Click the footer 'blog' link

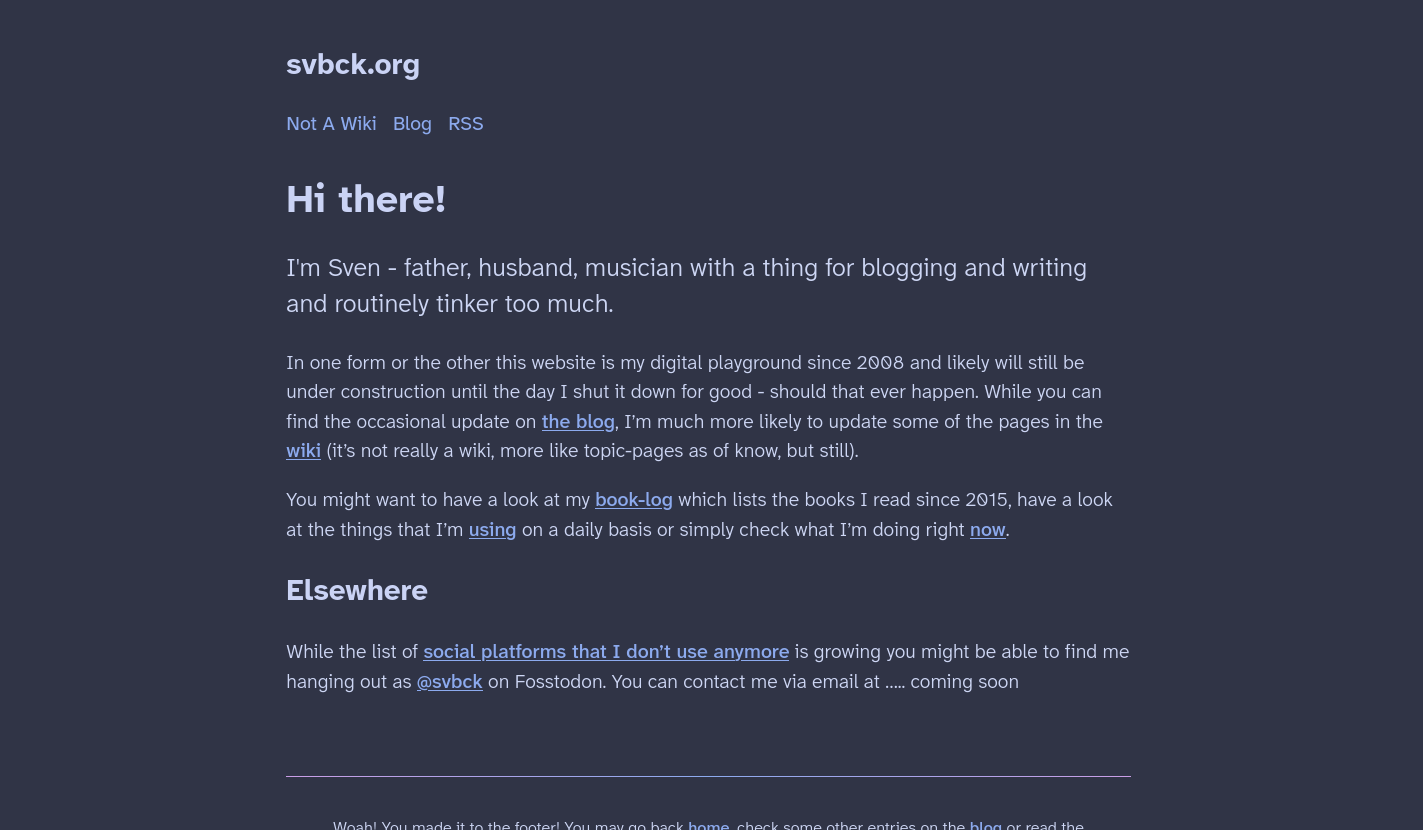point(985,824)
